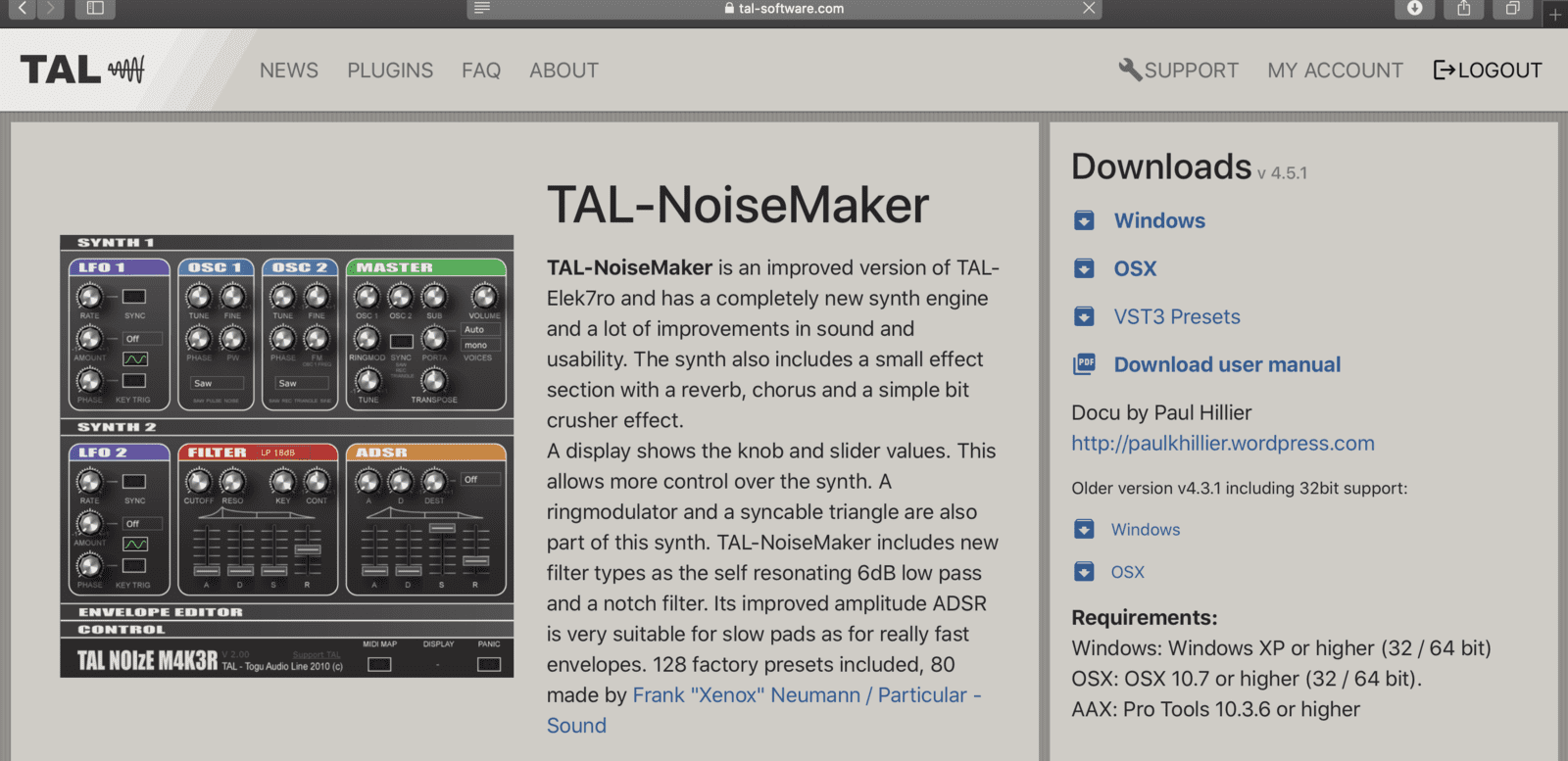The image size is (1568, 761).
Task: Show the tab overview icon
Action: (x=1512, y=9)
